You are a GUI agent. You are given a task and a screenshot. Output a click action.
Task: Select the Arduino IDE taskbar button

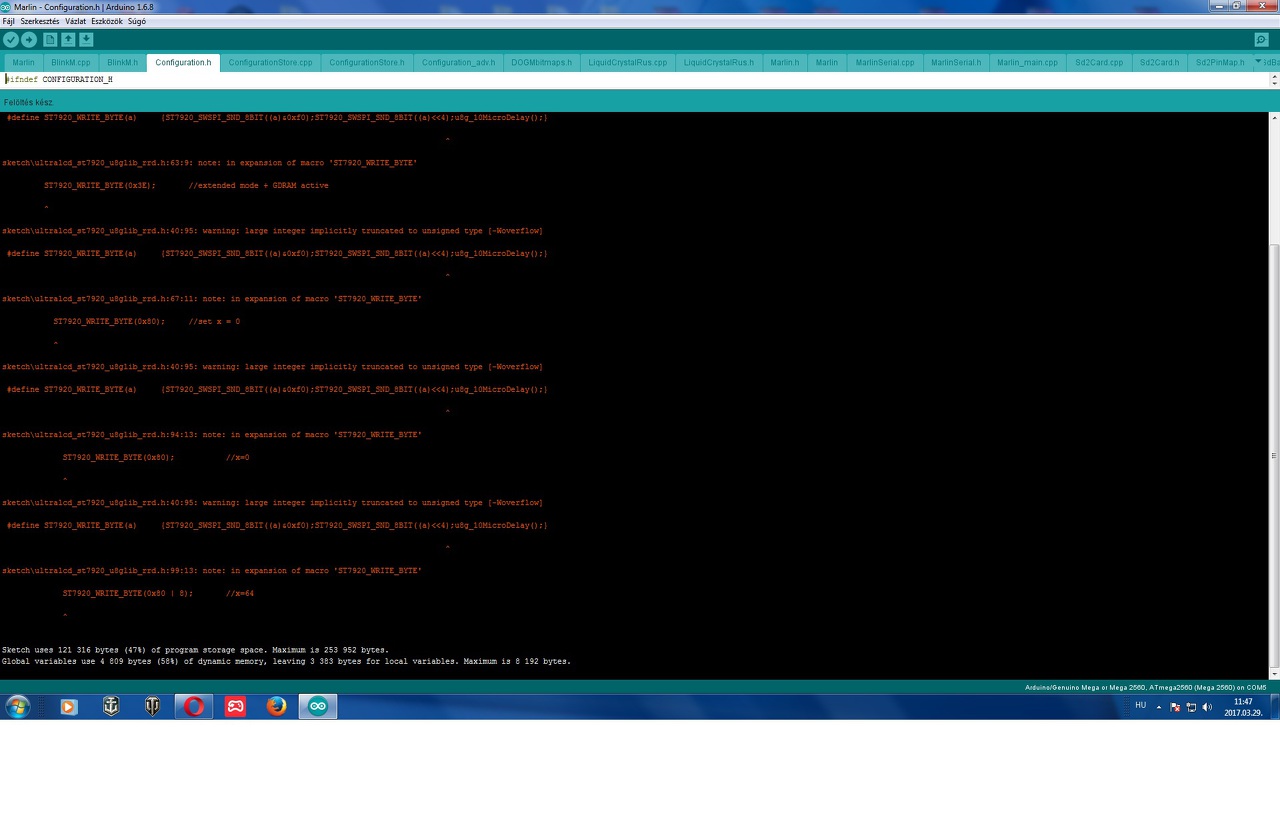click(x=318, y=707)
